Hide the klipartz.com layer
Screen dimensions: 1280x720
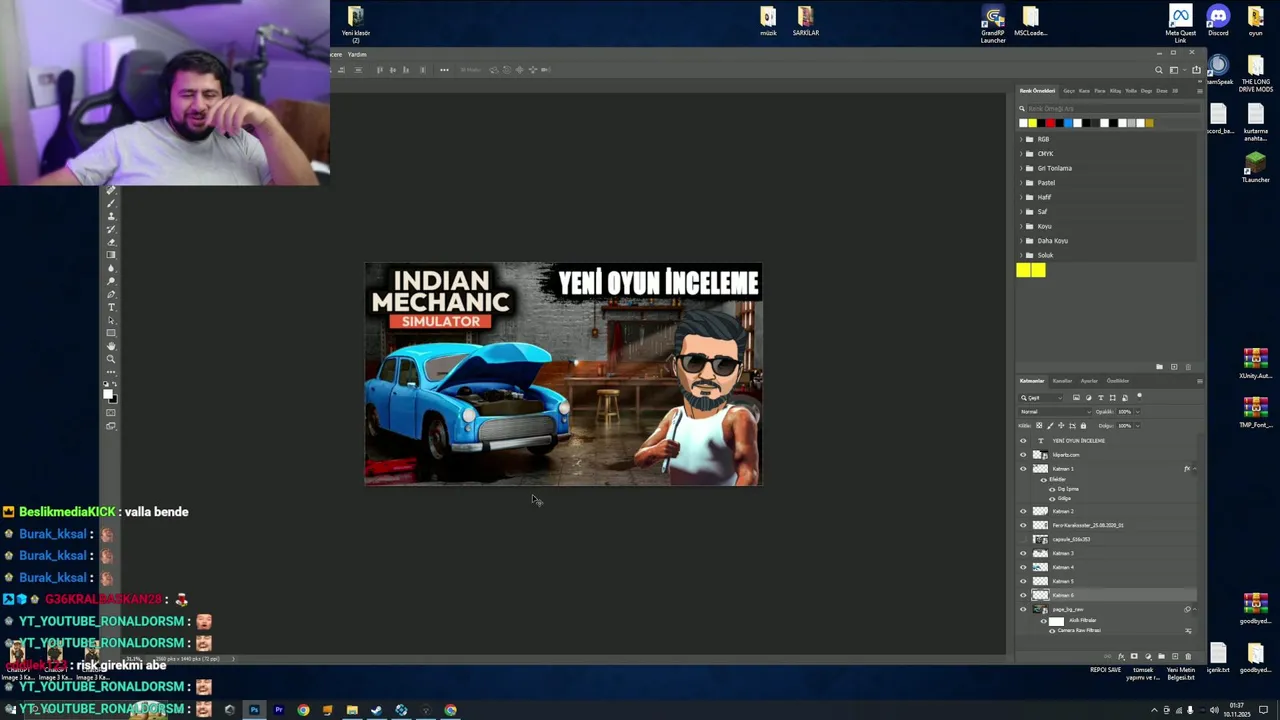pos(1023,455)
